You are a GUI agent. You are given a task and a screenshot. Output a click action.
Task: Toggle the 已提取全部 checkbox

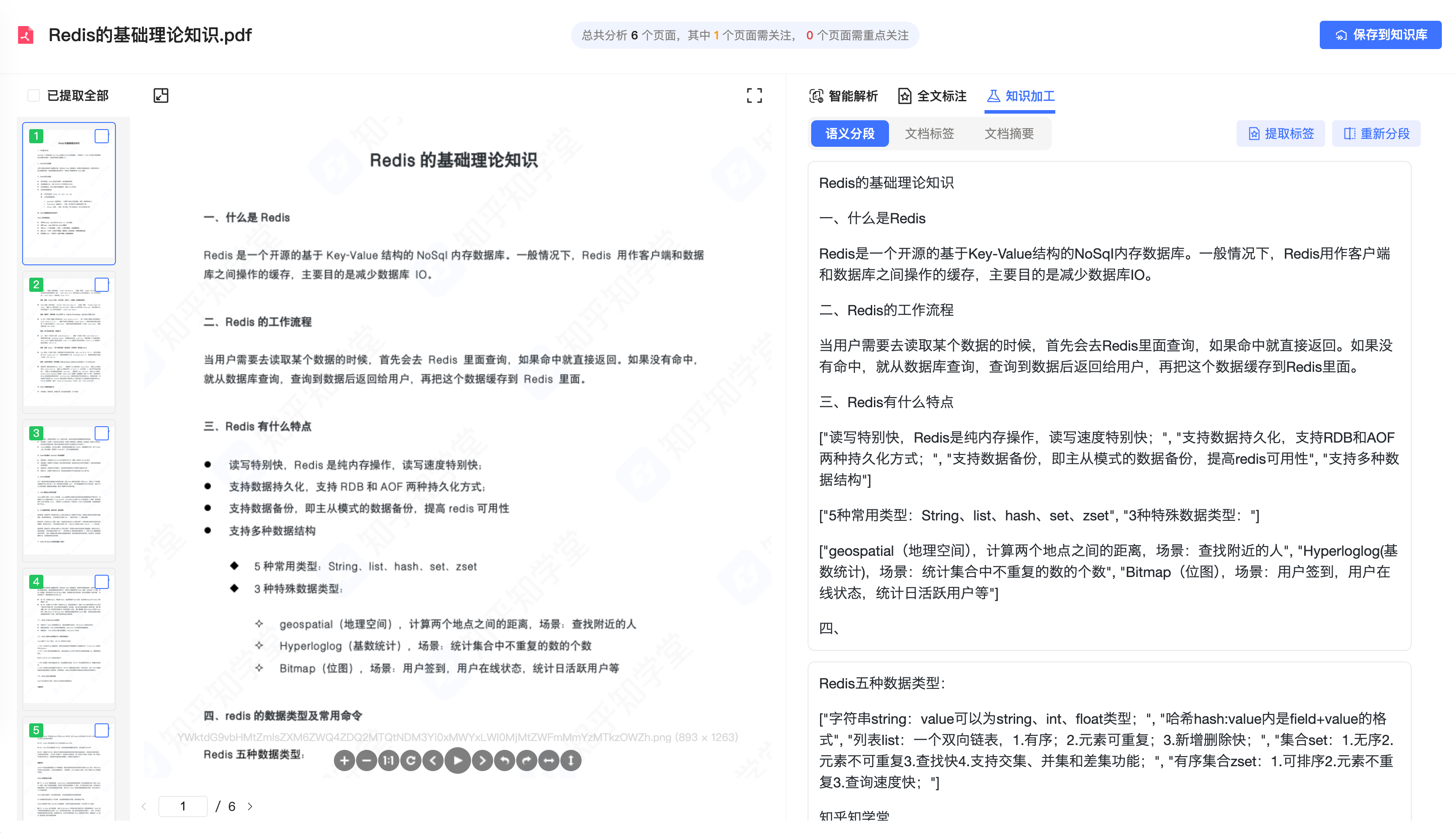(x=34, y=96)
